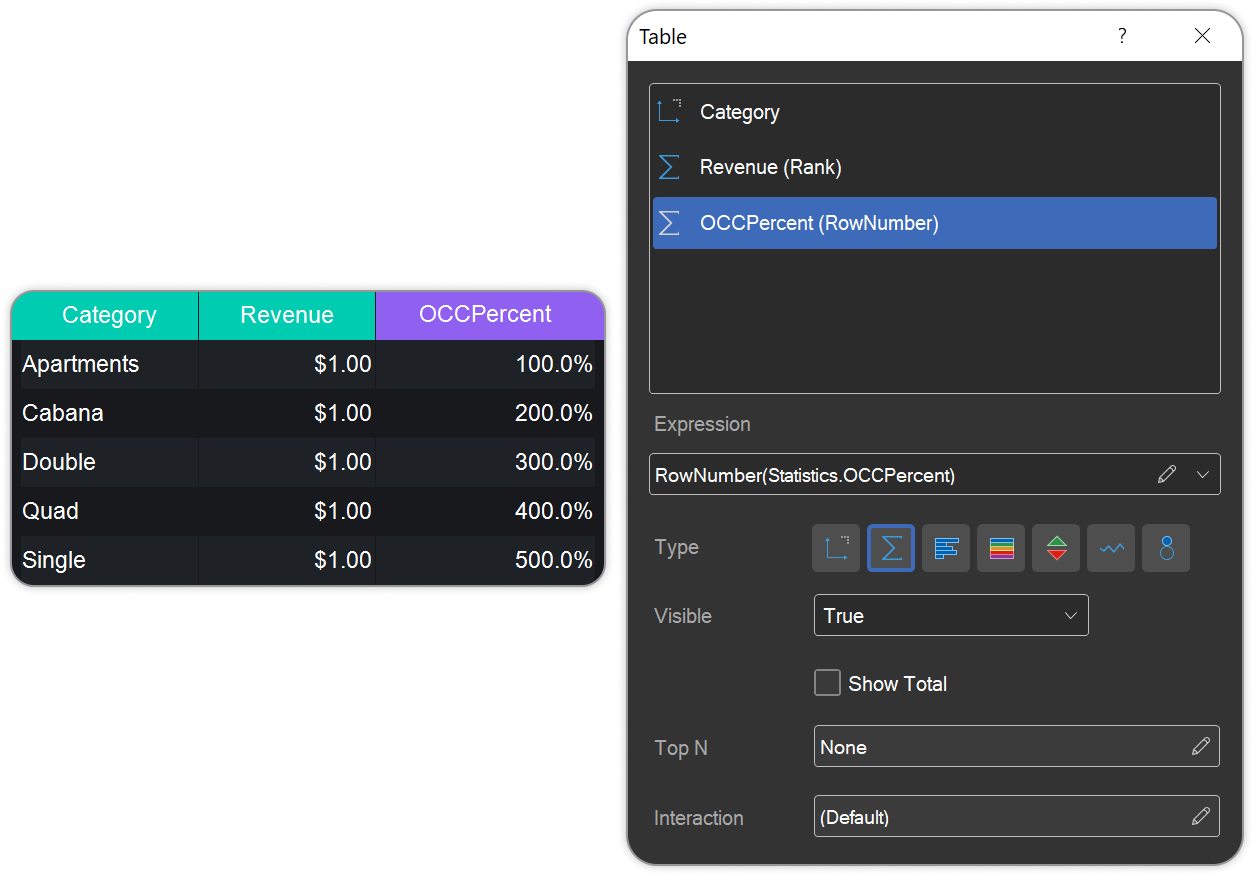The width and height of the screenshot is (1254, 876).
Task: Select the Data Bars type icon
Action: pos(946,548)
